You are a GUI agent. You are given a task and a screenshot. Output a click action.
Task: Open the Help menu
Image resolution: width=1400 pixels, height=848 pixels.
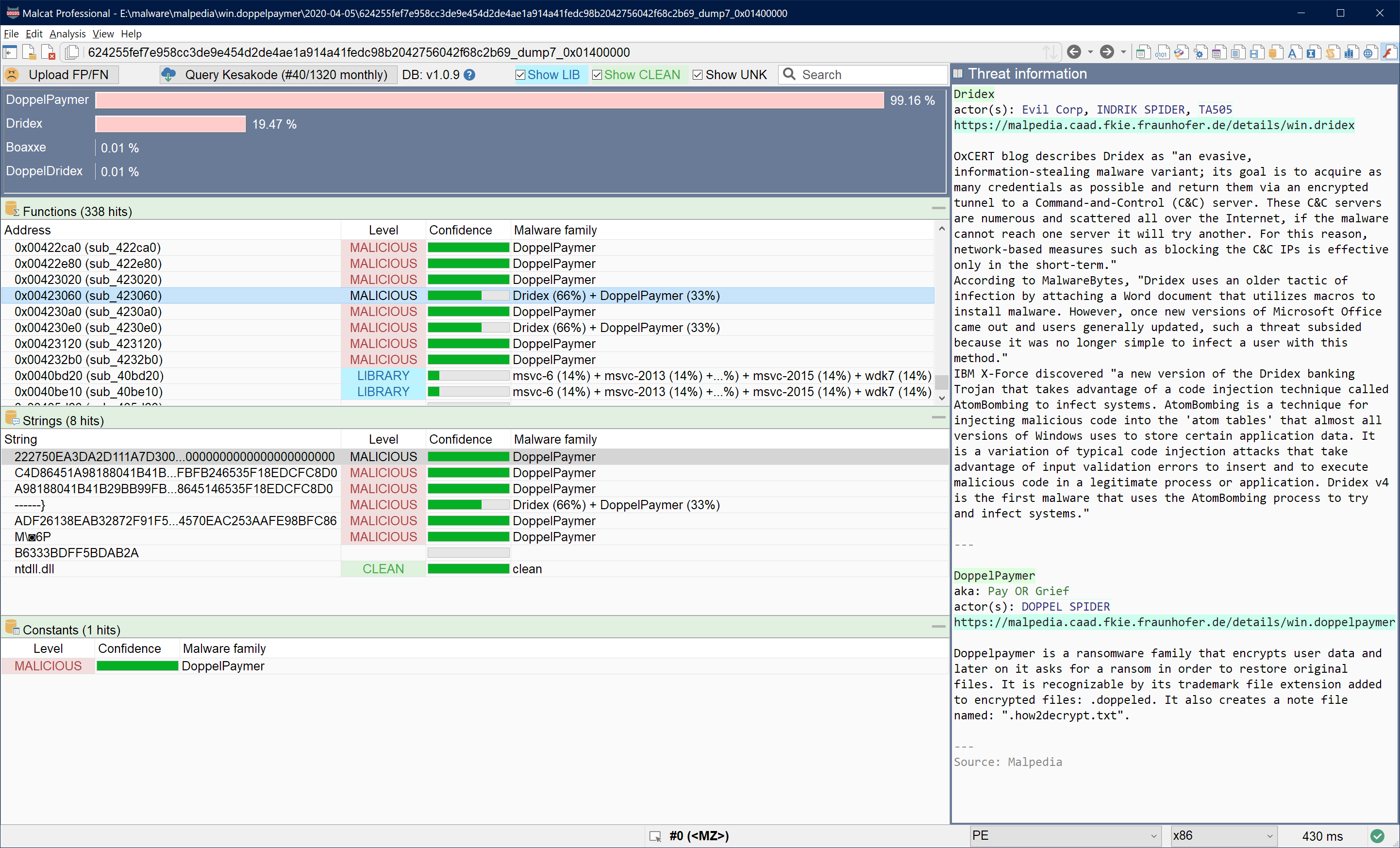point(131,33)
